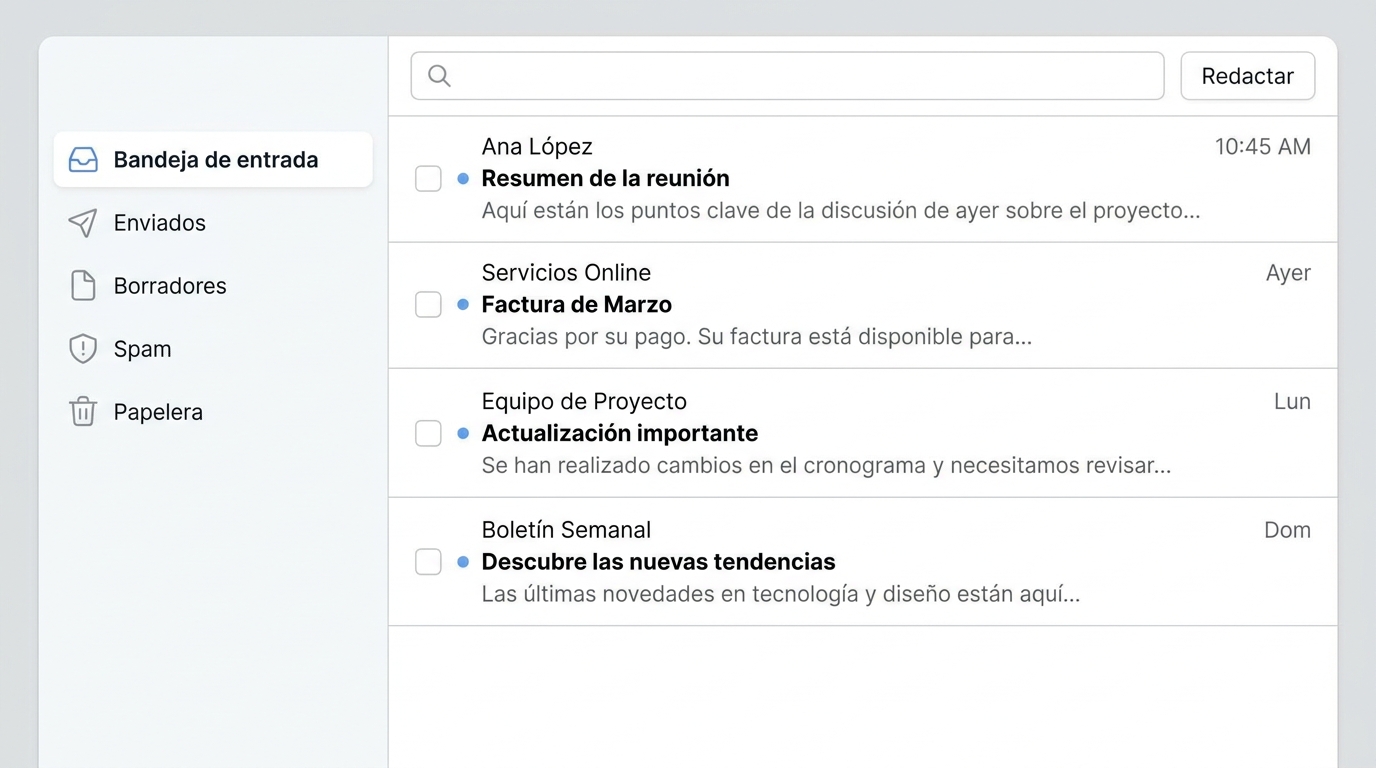Viewport: 1376px width, 768px height.
Task: Click the paper plane icon beside Enviados
Action: (83, 223)
